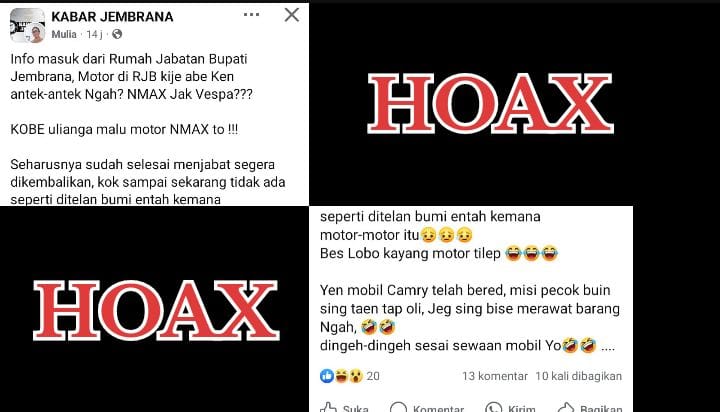Like the post with Suka button
This screenshot has height=412, width=720.
[x=344, y=408]
